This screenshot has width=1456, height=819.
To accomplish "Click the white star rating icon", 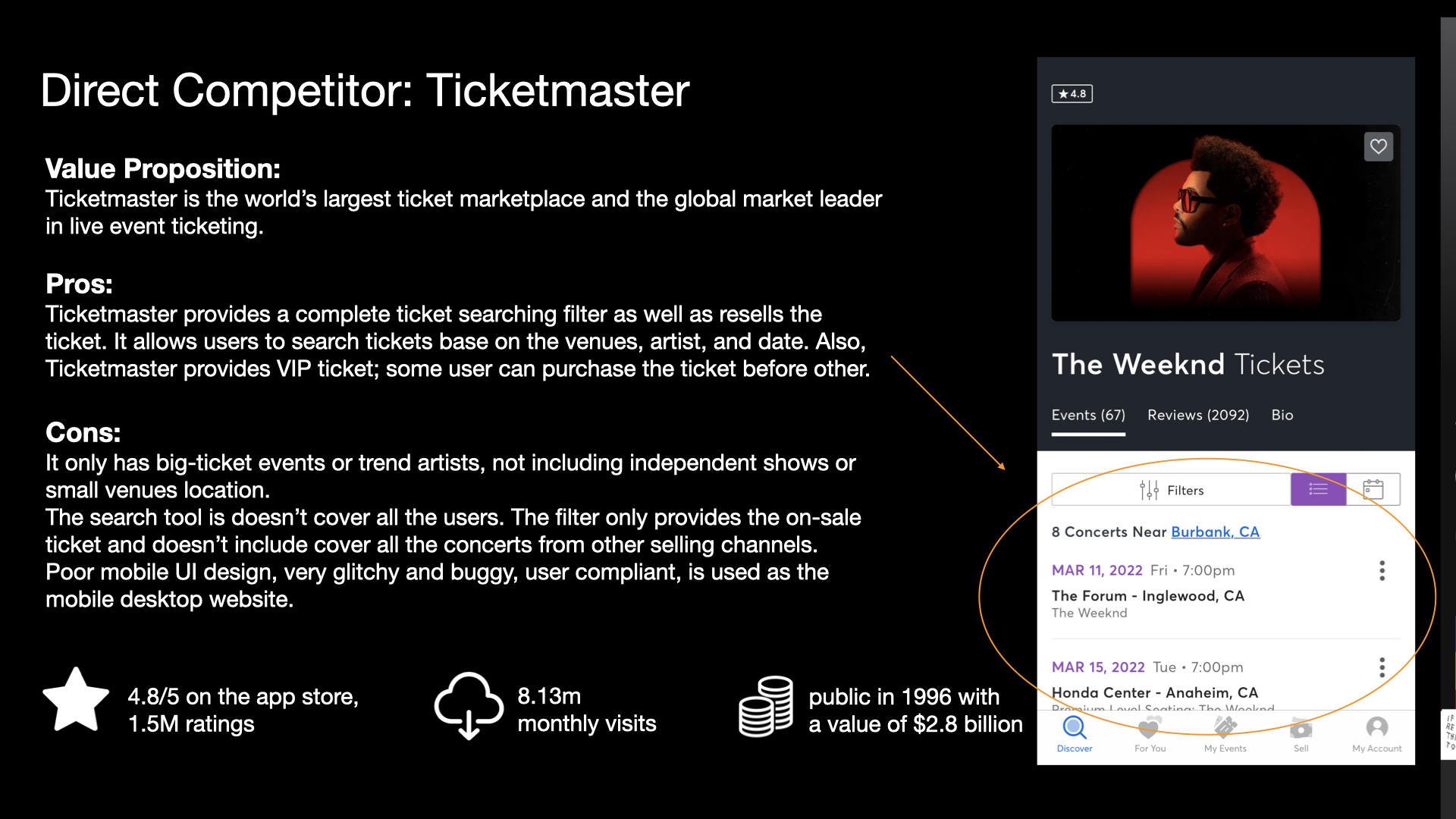I will [76, 702].
